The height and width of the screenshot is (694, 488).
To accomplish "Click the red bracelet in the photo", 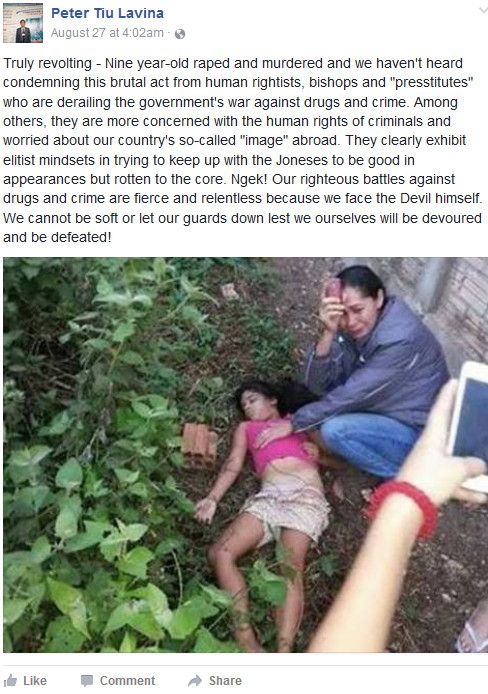I will [x=402, y=508].
